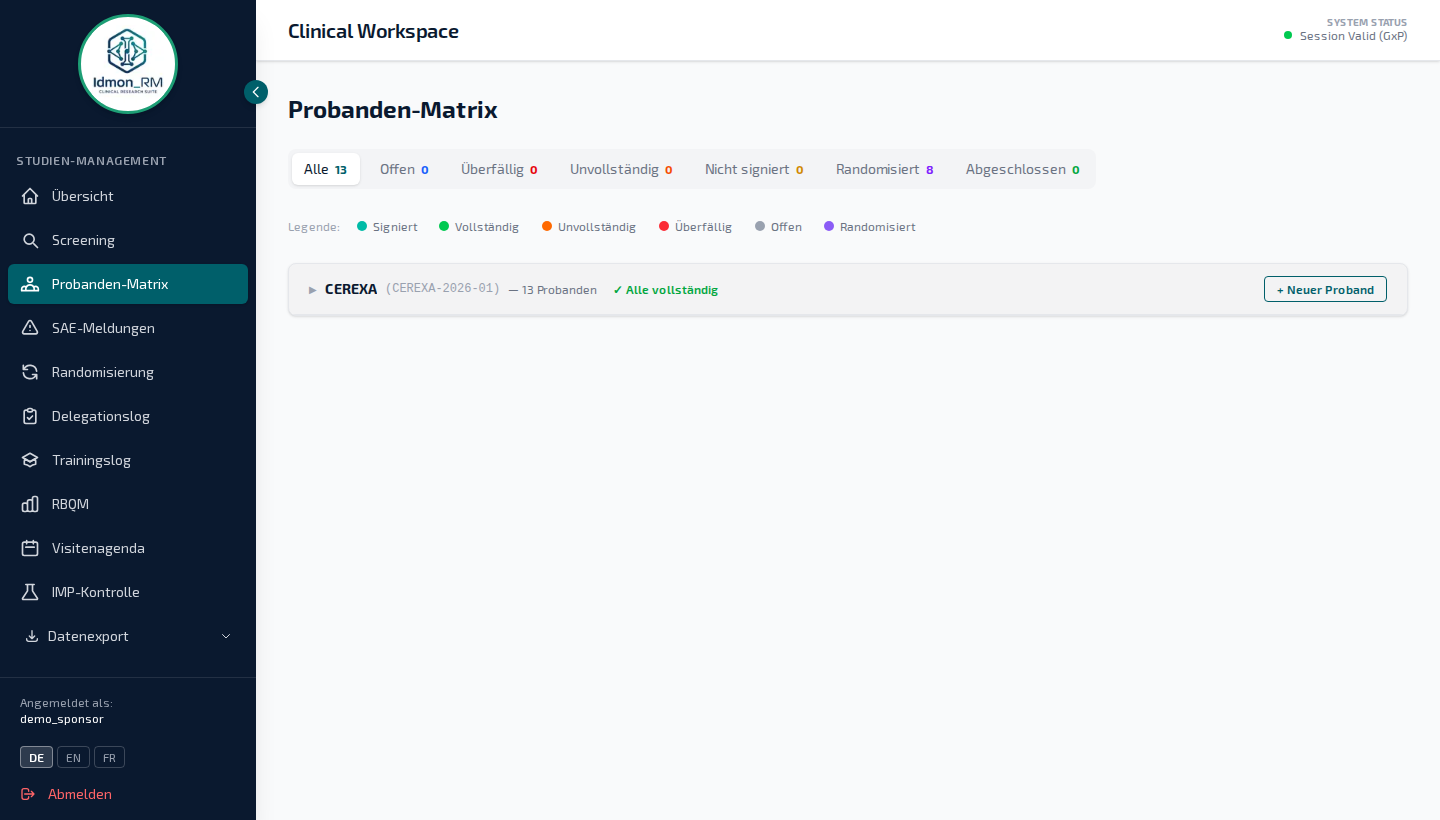Switch language to EN
Viewport: 1440px width, 820px height.
click(73, 757)
